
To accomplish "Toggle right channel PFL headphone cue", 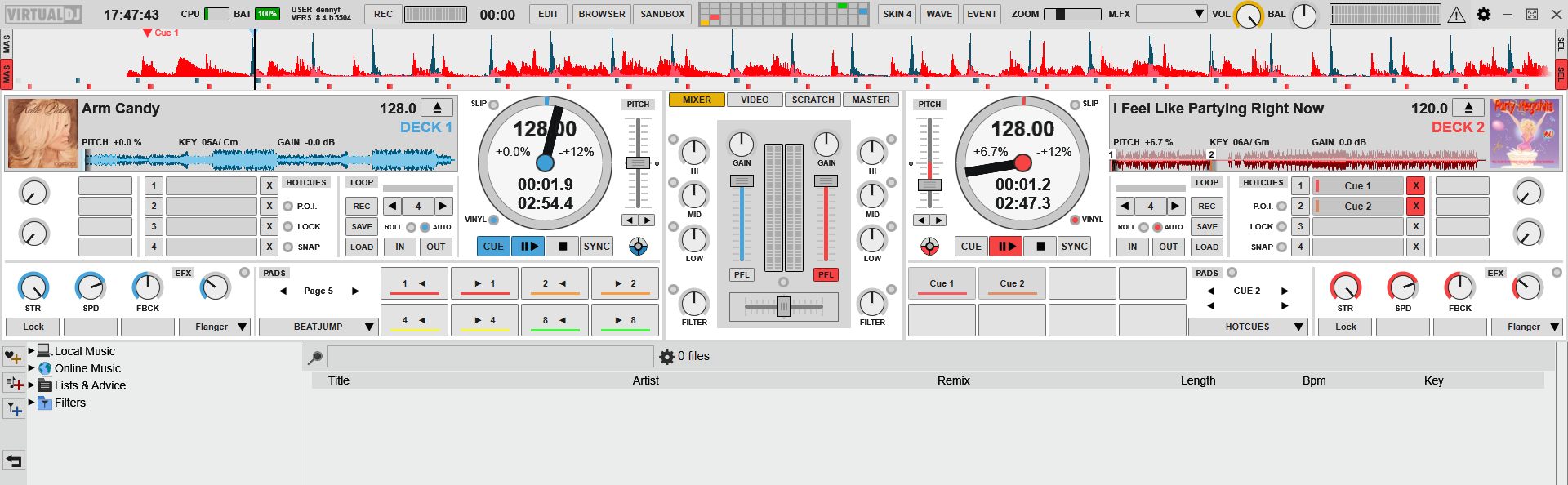I will (x=826, y=274).
